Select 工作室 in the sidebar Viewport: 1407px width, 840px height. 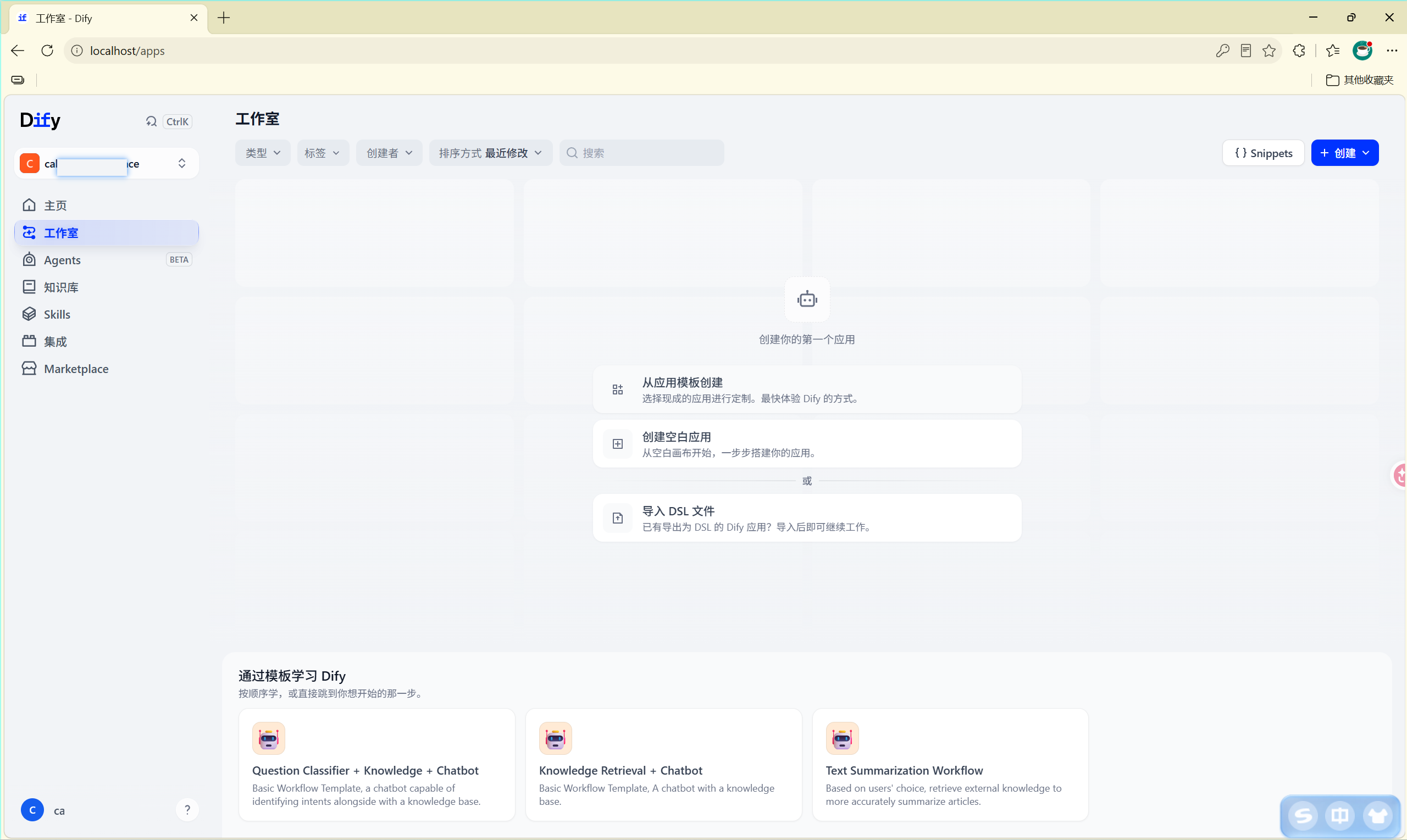(x=107, y=232)
